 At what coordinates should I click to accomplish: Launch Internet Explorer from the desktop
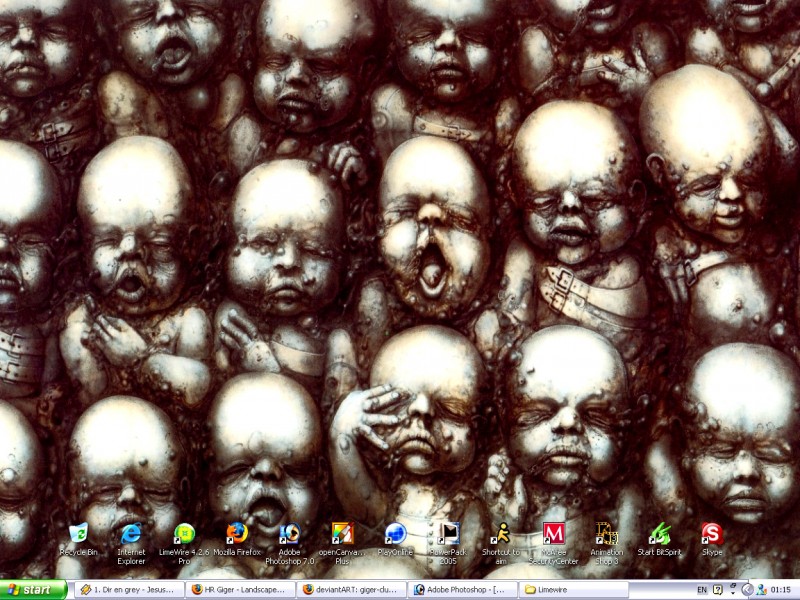point(131,543)
